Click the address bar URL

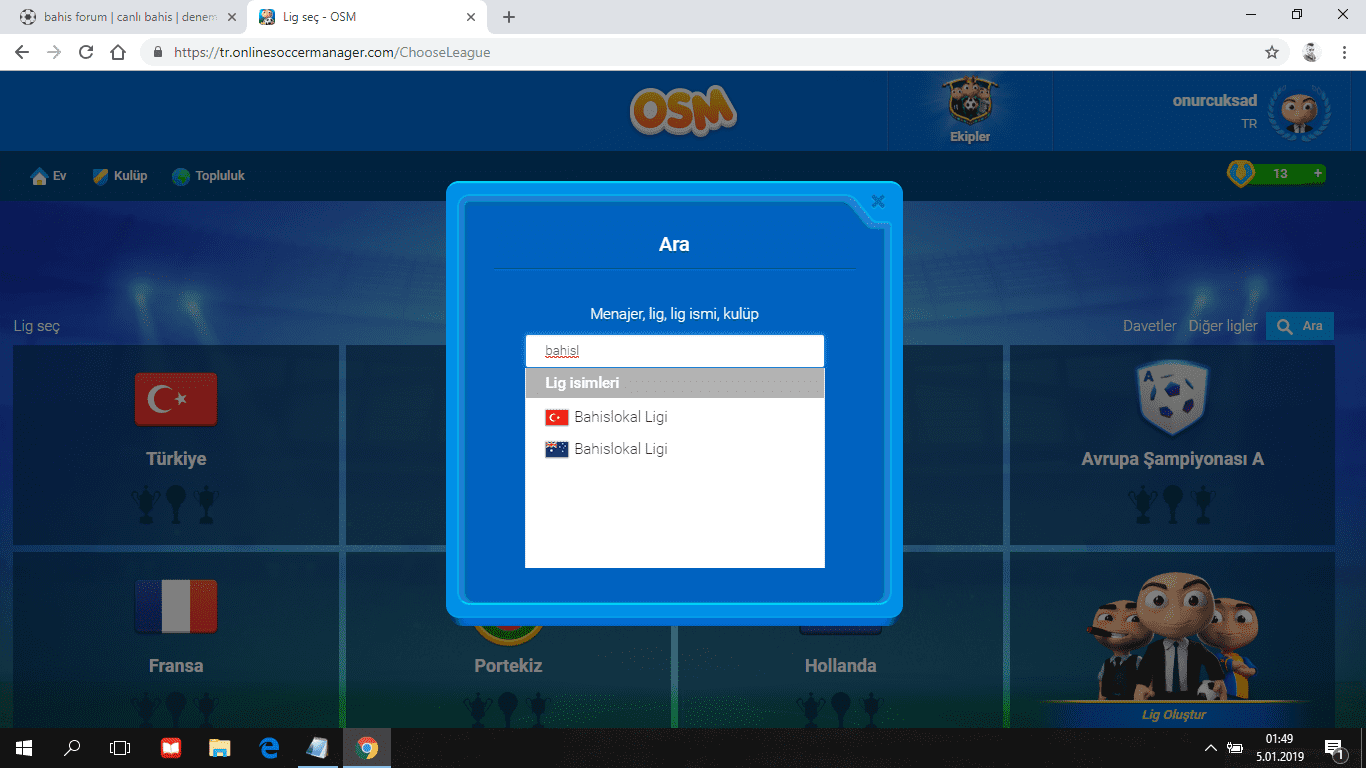tap(332, 52)
